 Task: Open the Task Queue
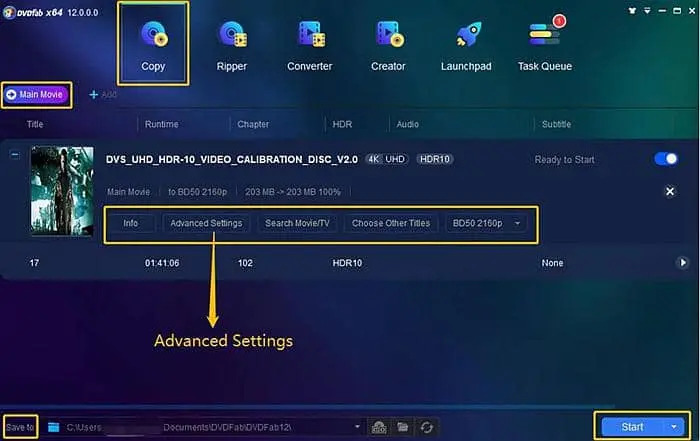[545, 45]
